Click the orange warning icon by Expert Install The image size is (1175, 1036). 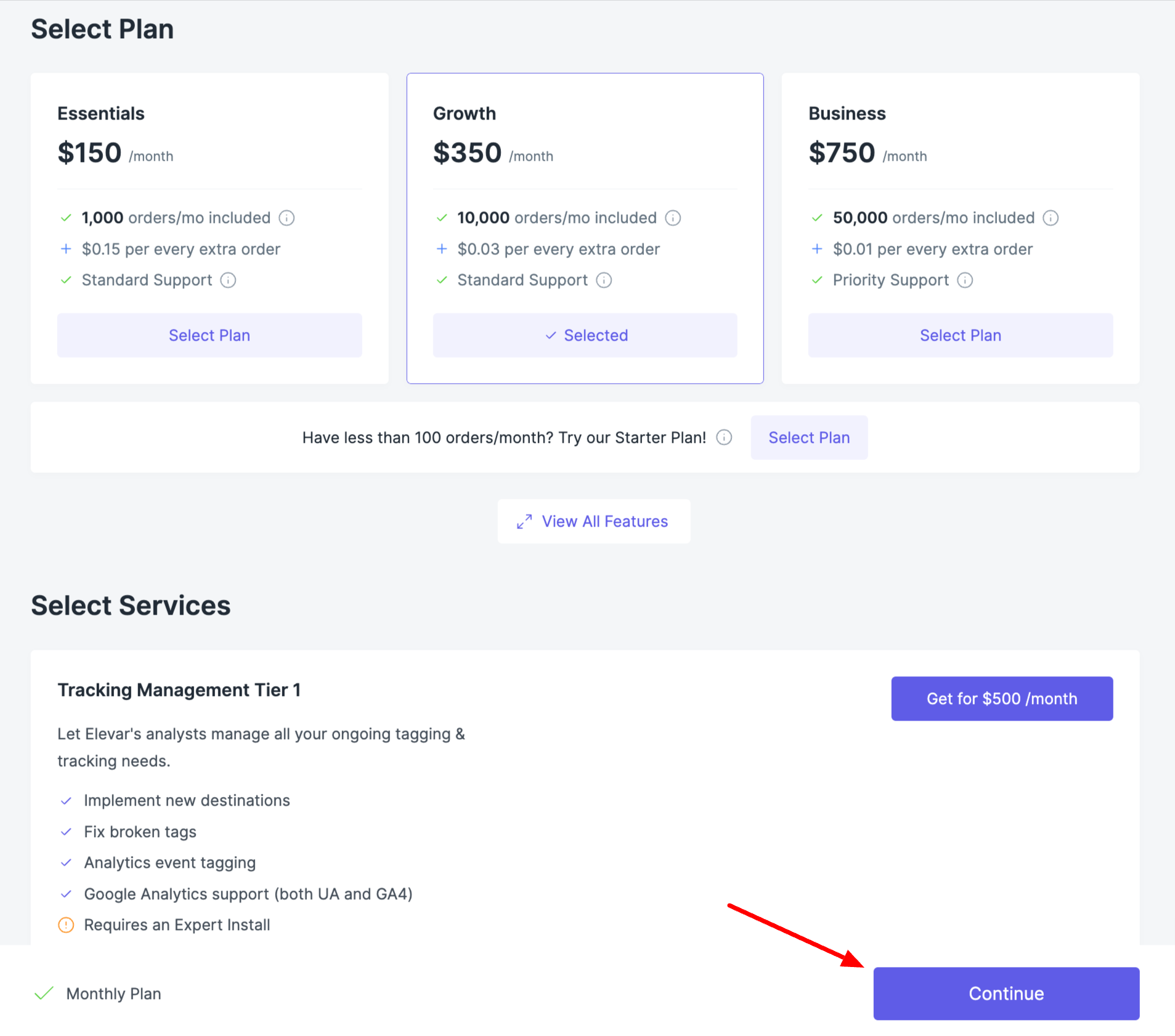tap(66, 925)
